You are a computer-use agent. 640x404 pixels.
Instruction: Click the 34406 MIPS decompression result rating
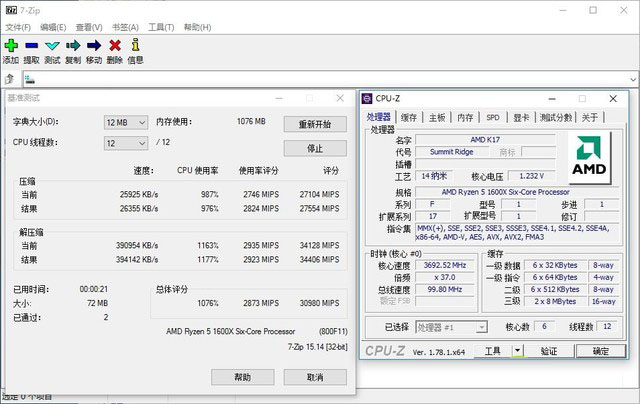[x=319, y=259]
